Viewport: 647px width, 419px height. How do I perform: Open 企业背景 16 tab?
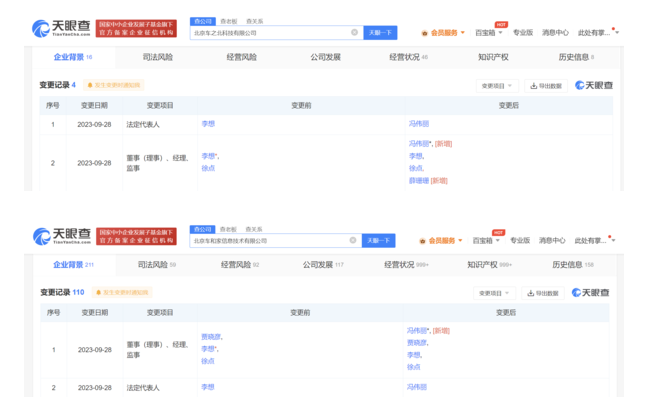point(73,57)
